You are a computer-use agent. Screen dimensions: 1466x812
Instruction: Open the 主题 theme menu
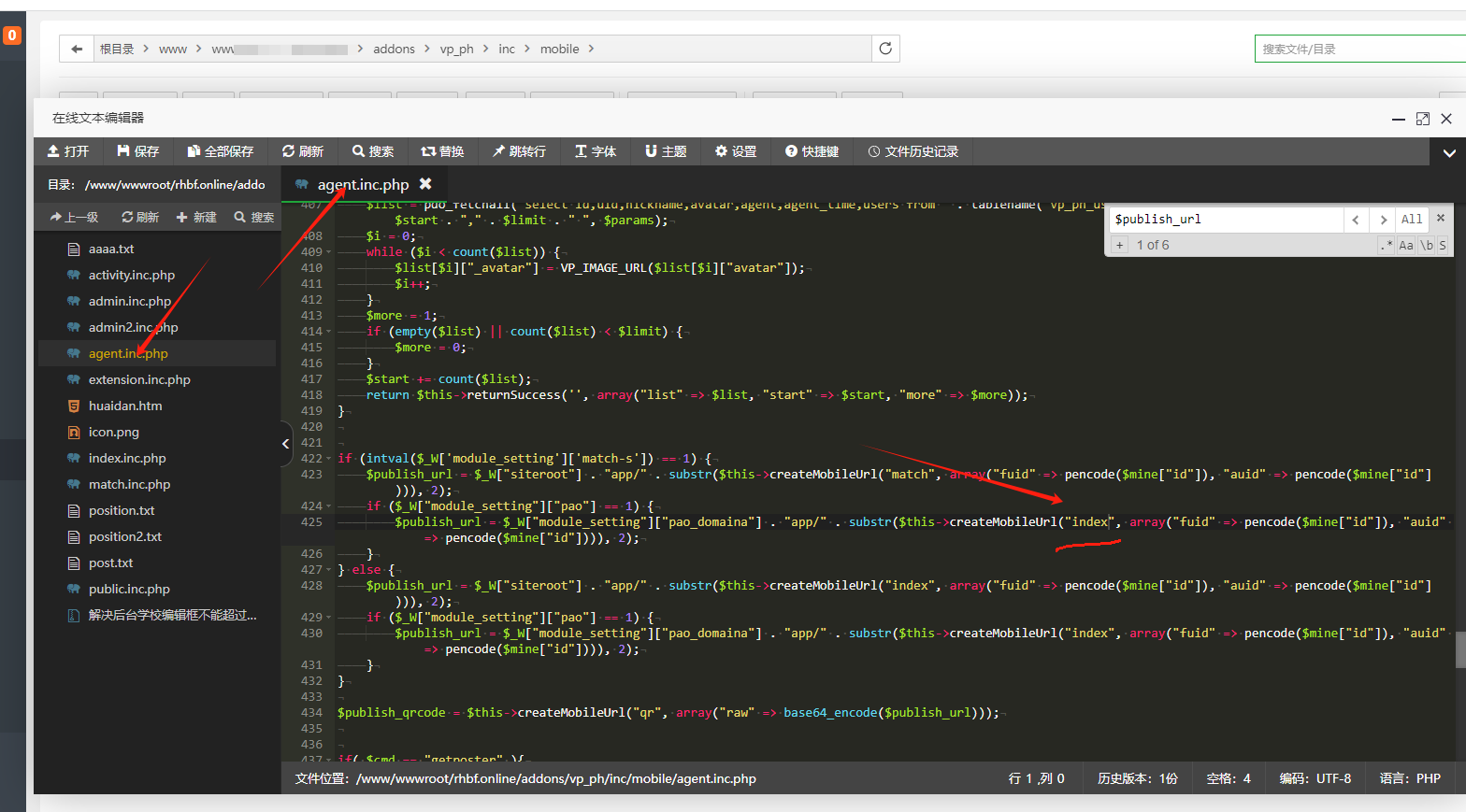[666, 151]
